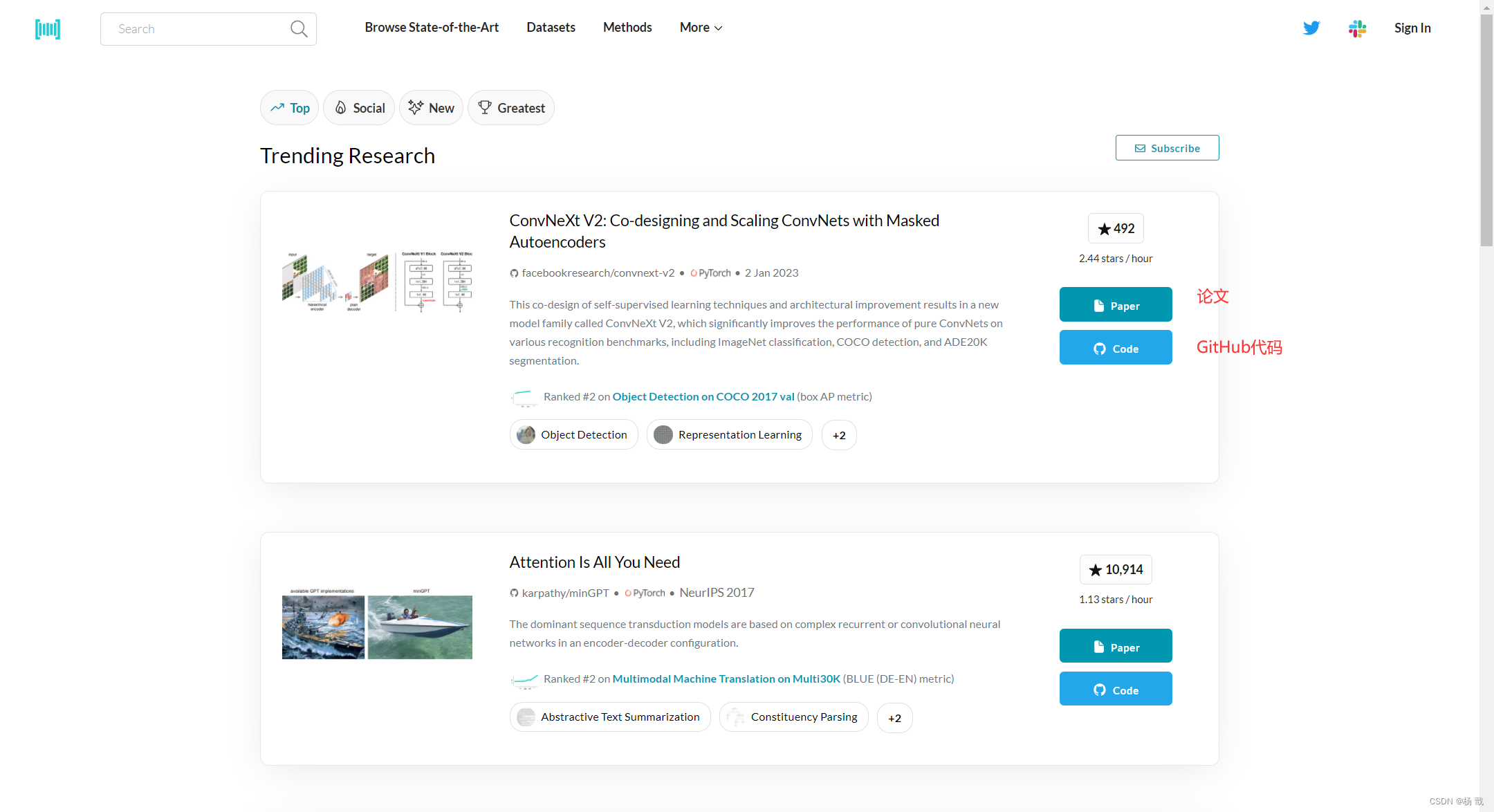The image size is (1494, 812).
Task: Open karpathy/minGPT repository link
Action: coord(565,593)
